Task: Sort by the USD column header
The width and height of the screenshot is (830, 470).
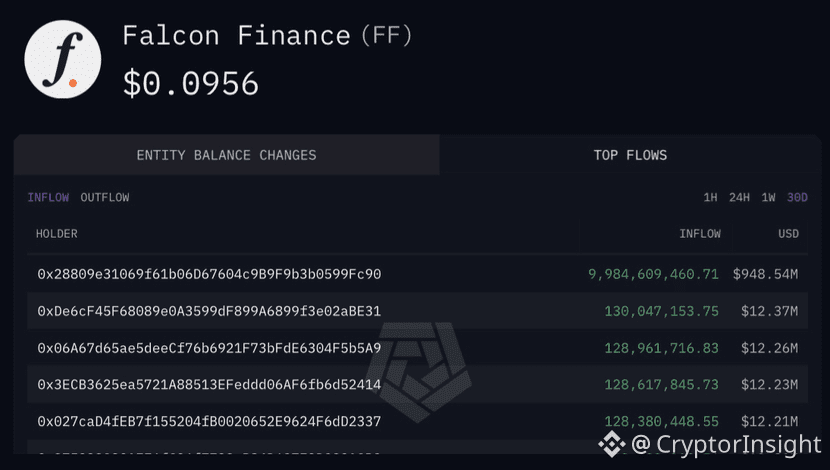Action: pyautogui.click(x=789, y=234)
